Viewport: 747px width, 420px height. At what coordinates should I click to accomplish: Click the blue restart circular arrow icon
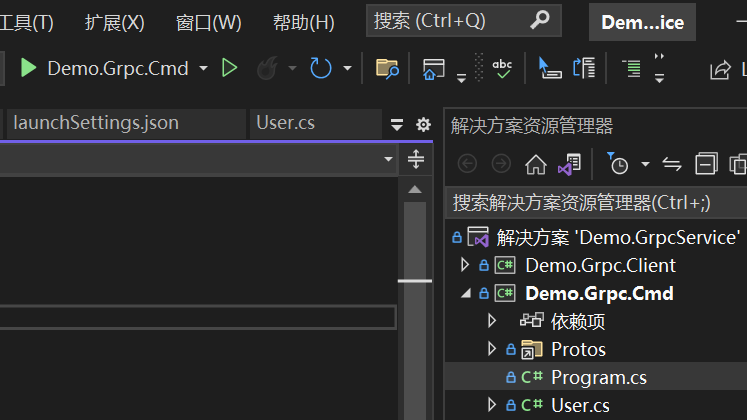(x=321, y=68)
